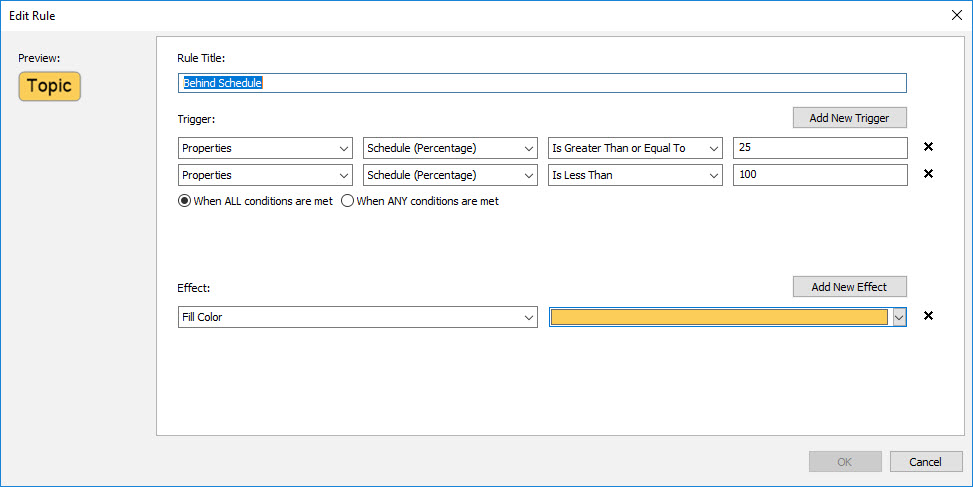The image size is (973, 487).
Task: Open second trigger's Properties dropdown
Action: point(265,175)
